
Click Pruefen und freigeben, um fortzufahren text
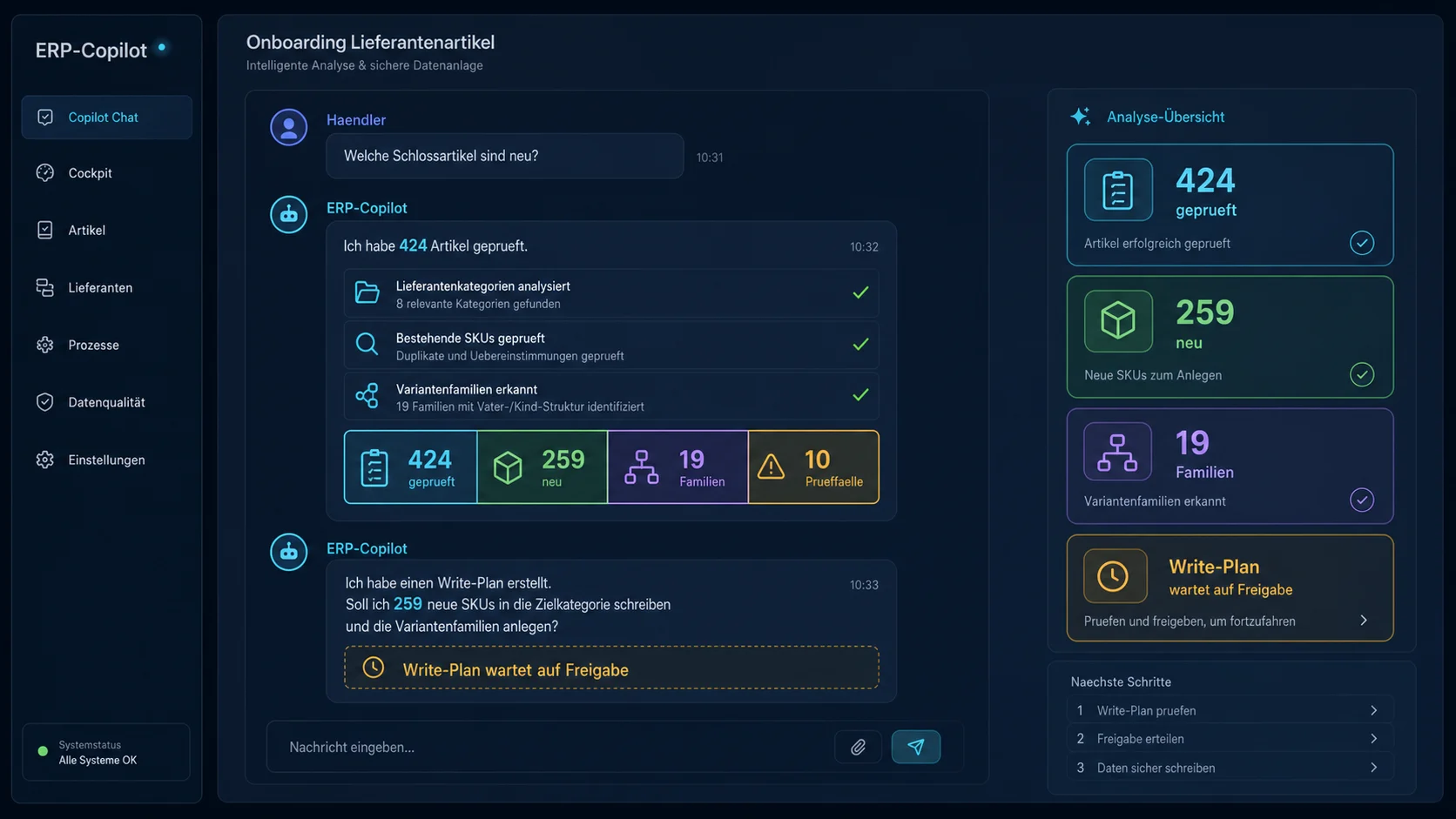(x=1190, y=621)
